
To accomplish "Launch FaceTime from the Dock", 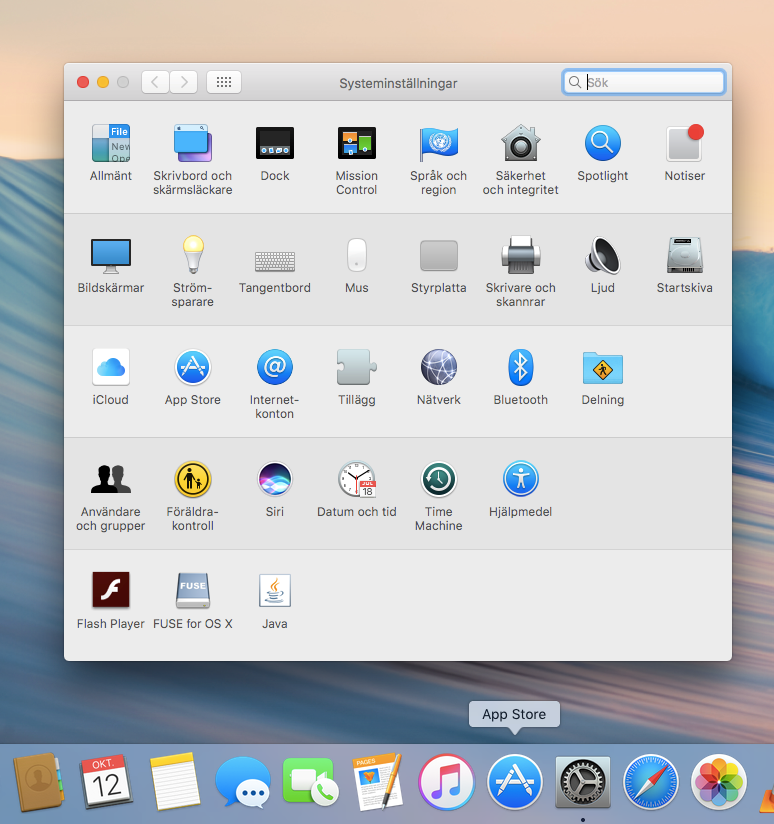I will pos(311,781).
